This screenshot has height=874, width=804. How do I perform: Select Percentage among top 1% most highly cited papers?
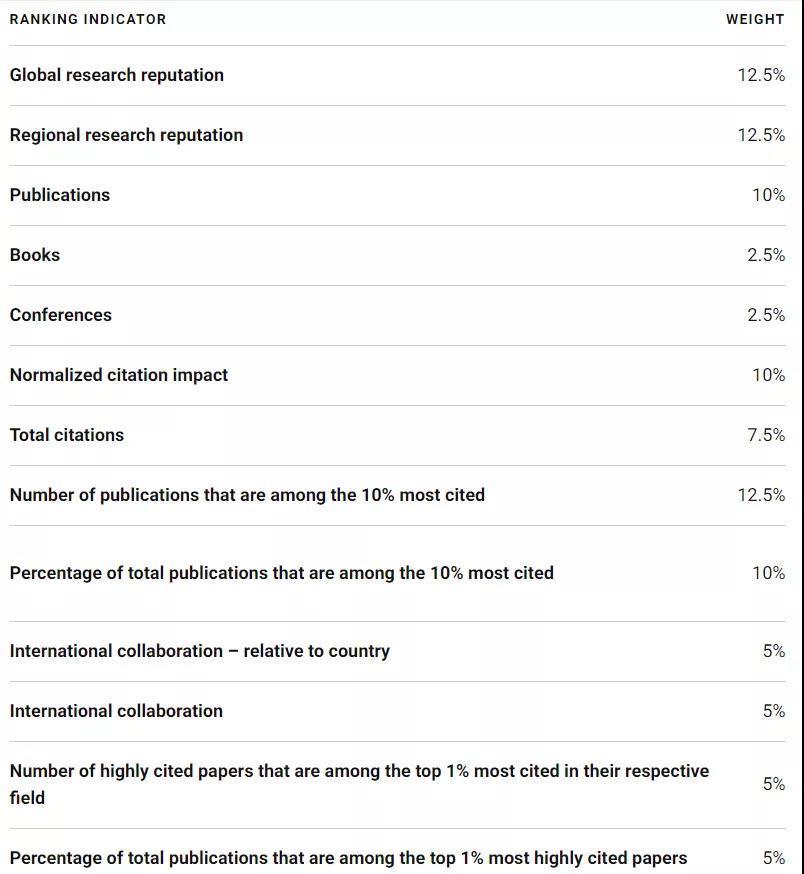click(348, 858)
